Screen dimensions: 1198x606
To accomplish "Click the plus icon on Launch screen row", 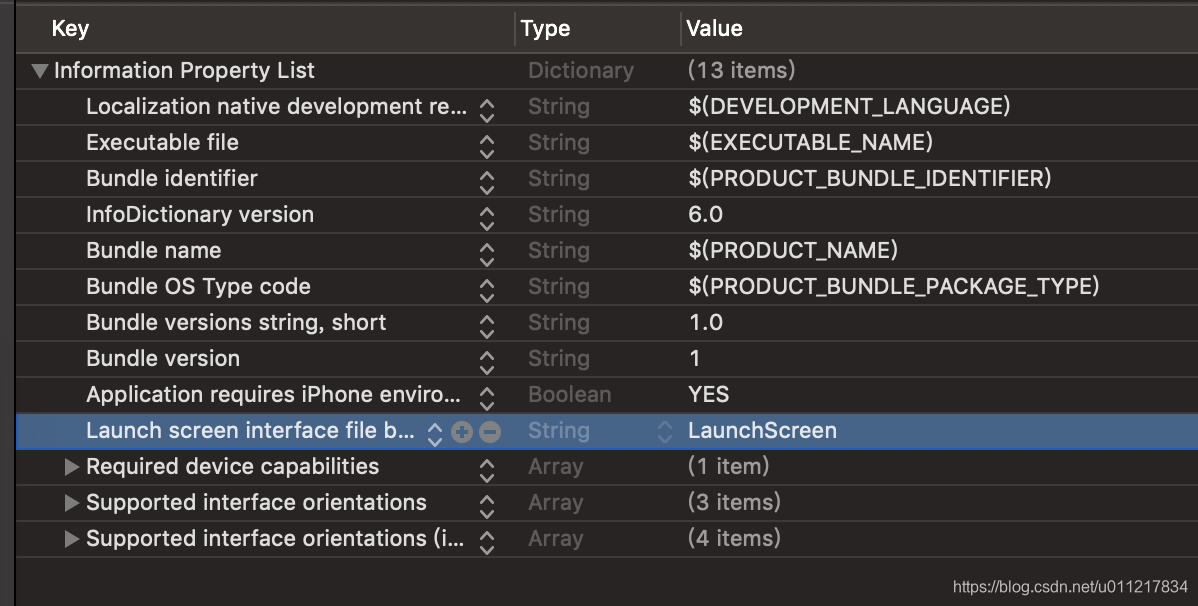I will click(461, 432).
